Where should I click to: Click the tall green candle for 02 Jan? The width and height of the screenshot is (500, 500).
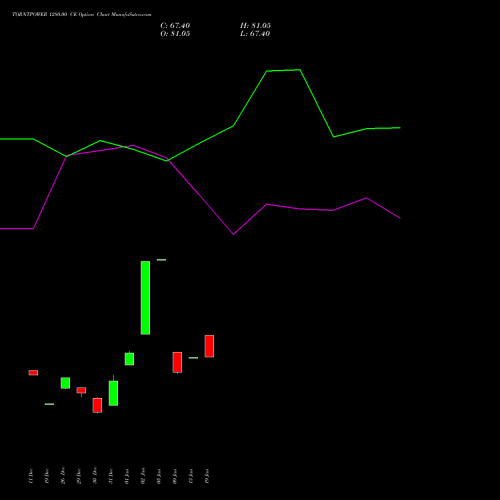pos(145,298)
